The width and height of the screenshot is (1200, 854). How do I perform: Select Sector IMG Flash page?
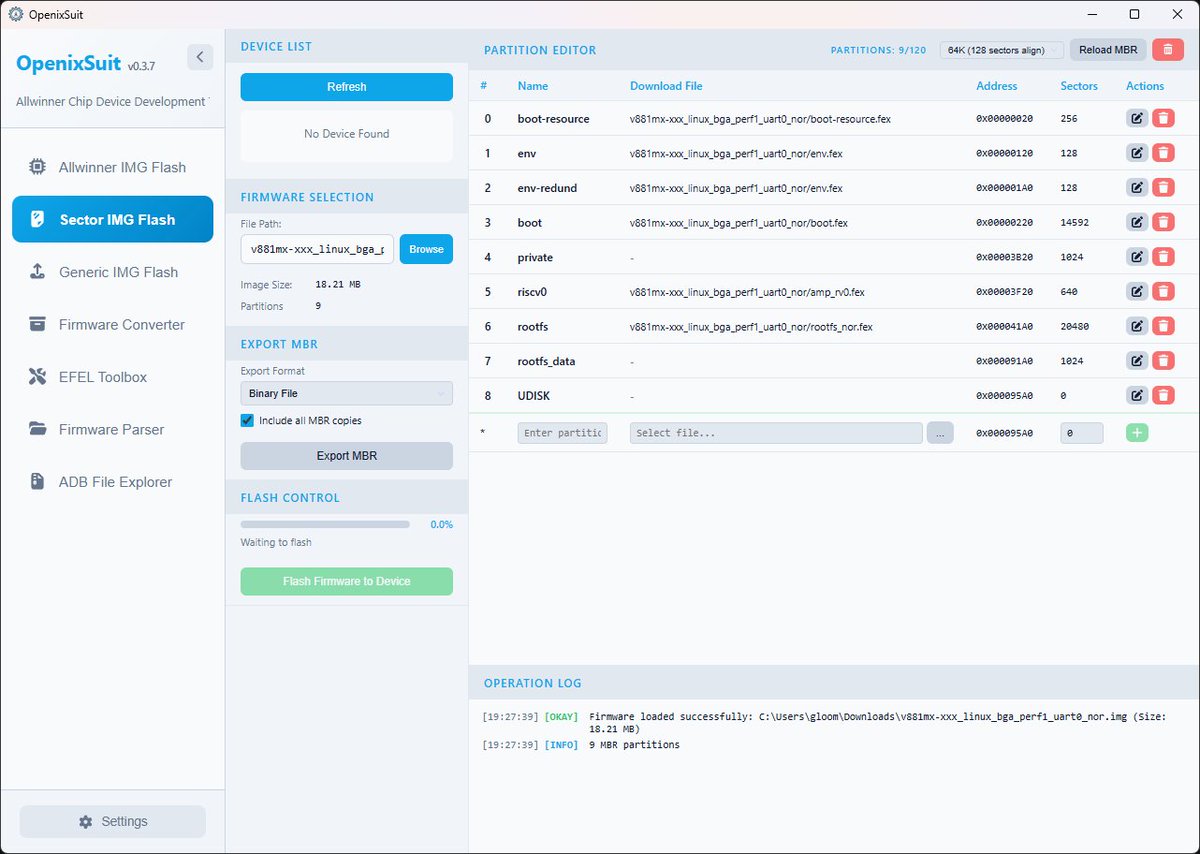[112, 219]
